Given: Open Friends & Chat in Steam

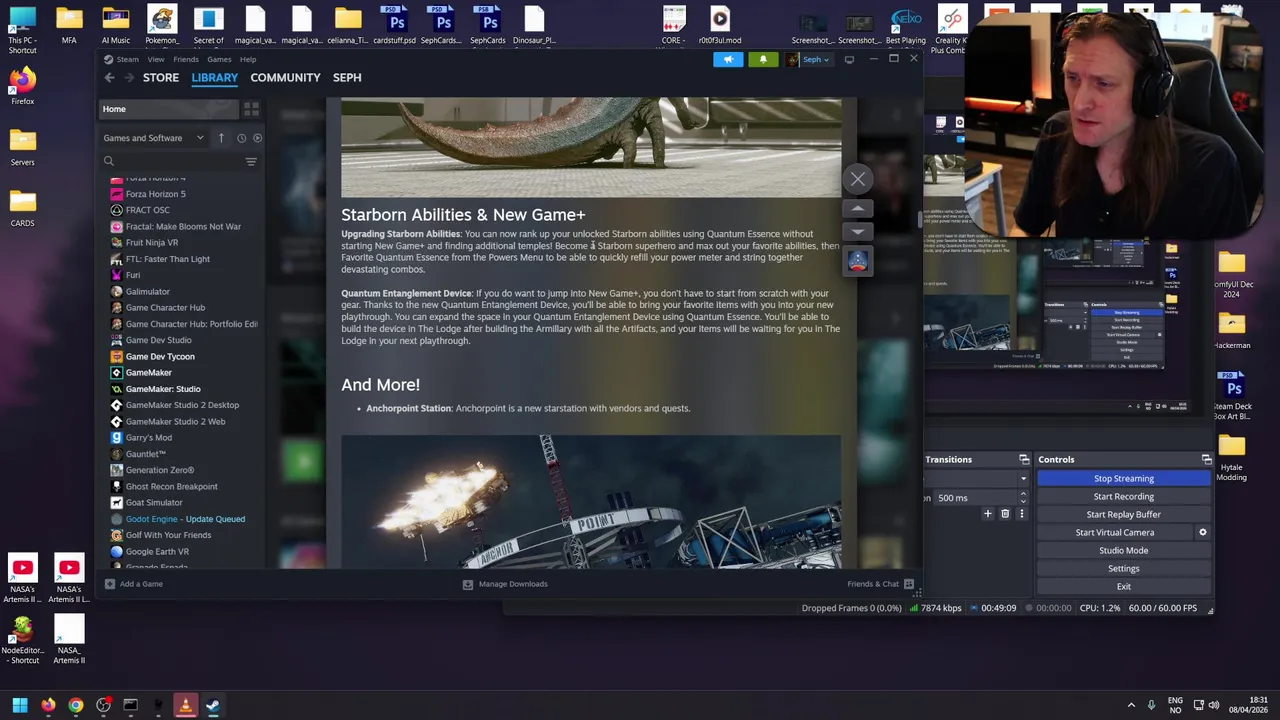Looking at the screenshot, I should [880, 584].
